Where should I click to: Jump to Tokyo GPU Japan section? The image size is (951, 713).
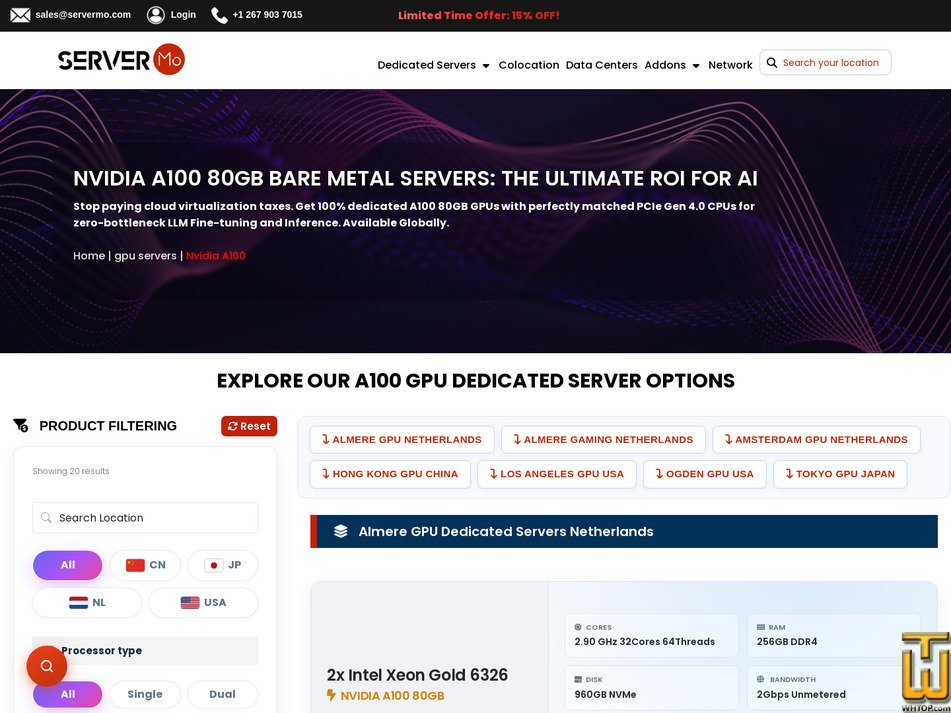(840, 474)
